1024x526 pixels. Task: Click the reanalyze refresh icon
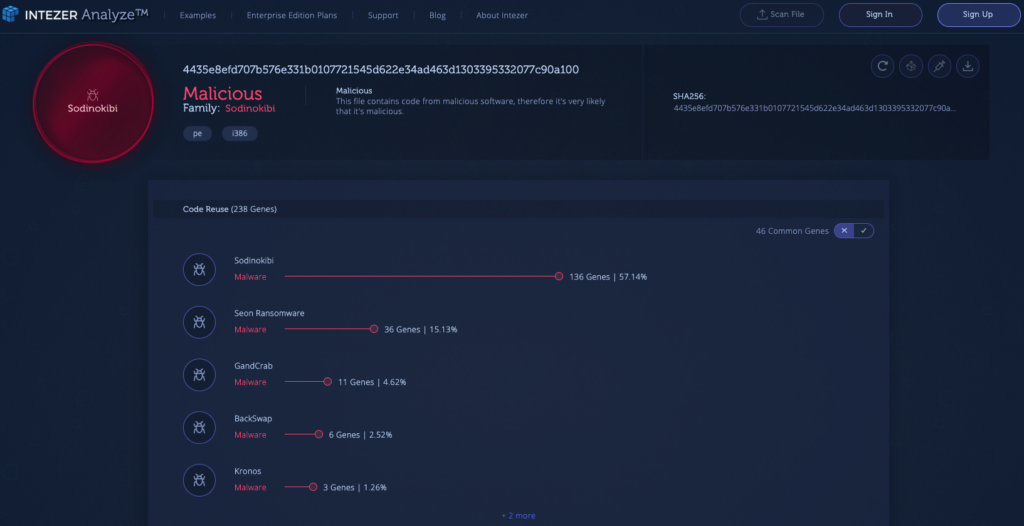click(x=882, y=66)
